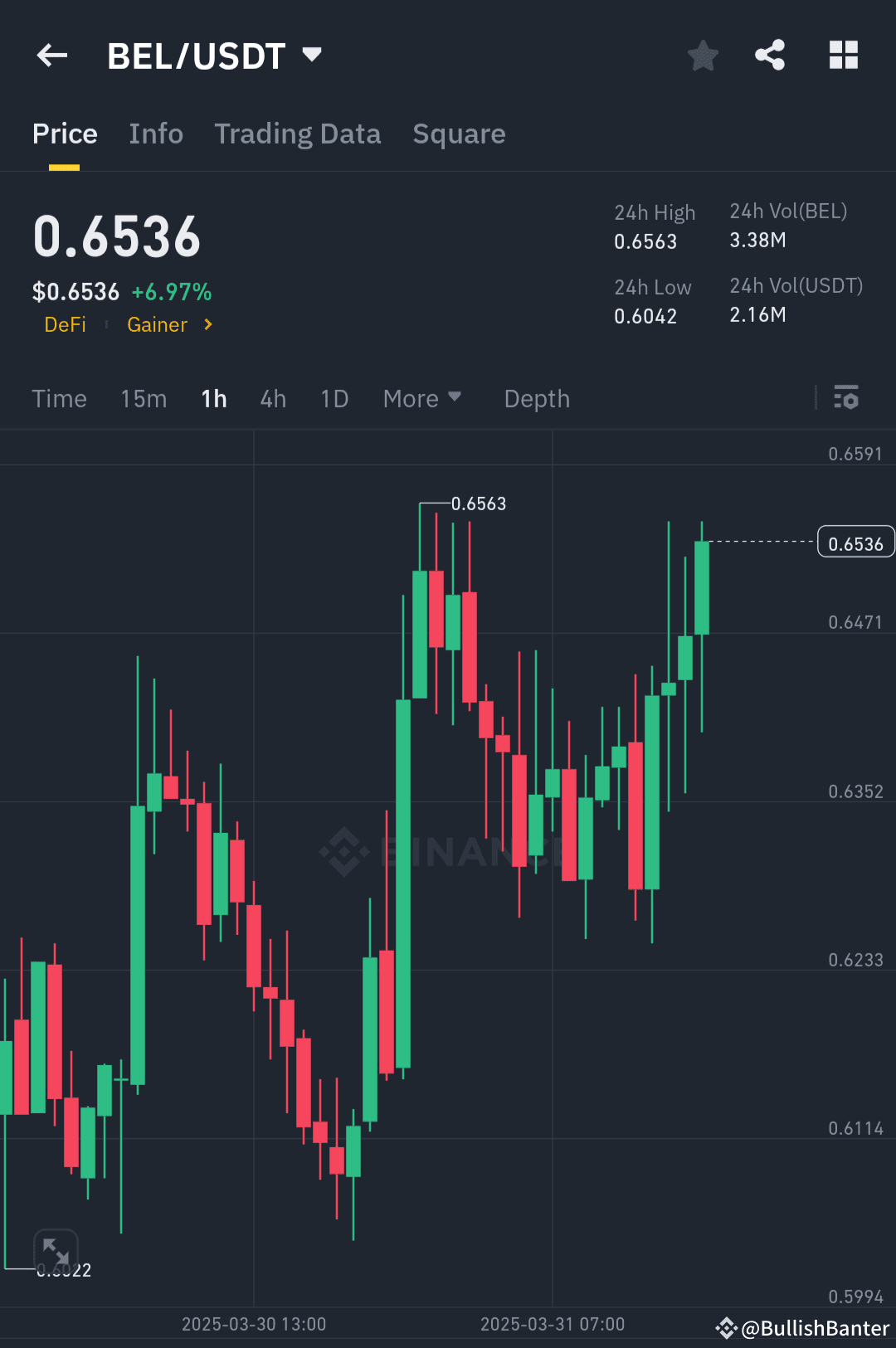Switch to the 4h timeframe

pos(272,398)
